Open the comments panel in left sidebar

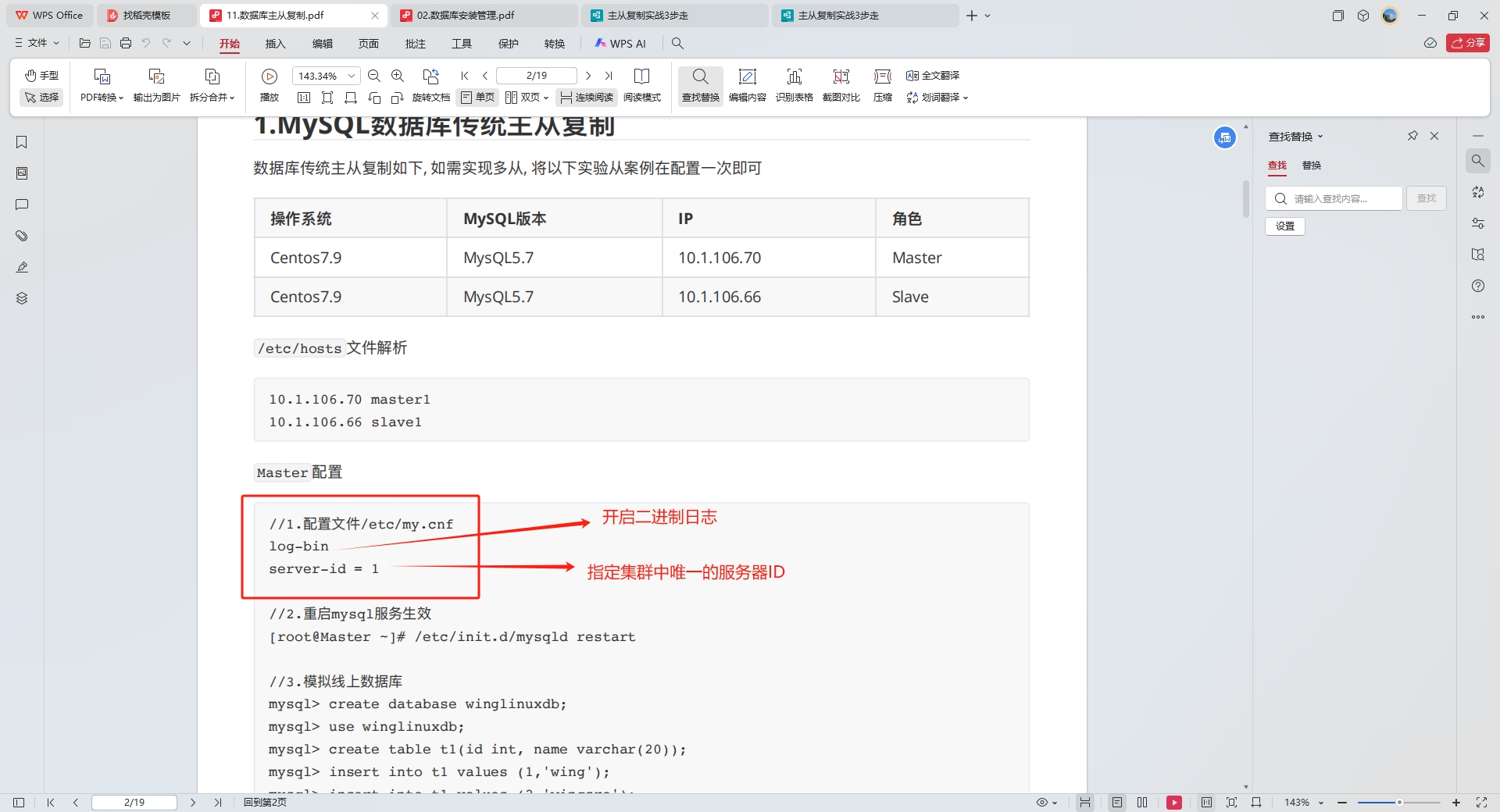tap(22, 205)
